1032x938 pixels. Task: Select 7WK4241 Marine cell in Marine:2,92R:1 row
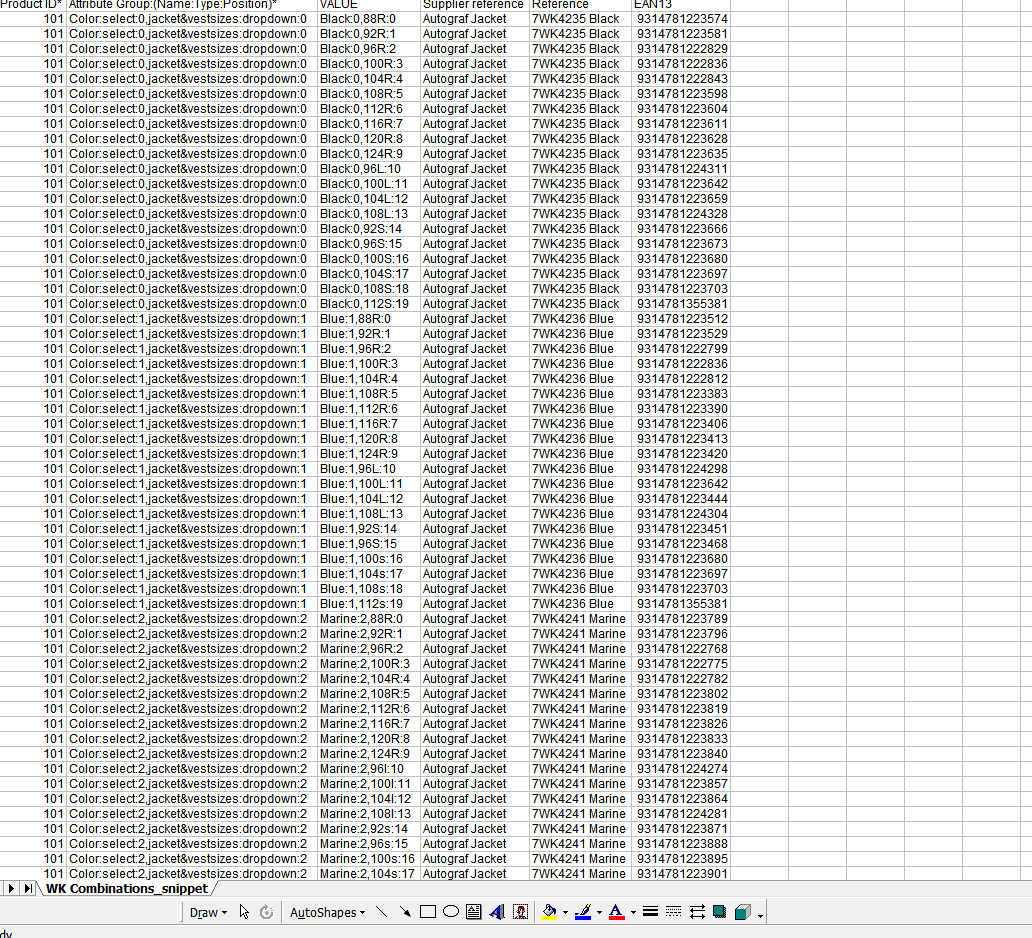tap(579, 634)
